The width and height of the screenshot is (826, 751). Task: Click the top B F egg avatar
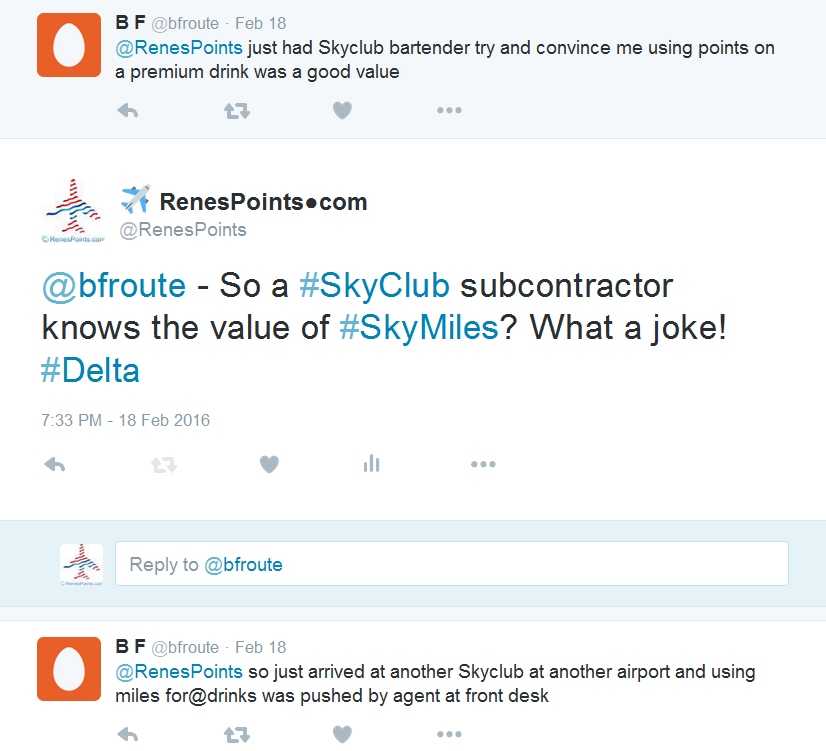[x=69, y=45]
